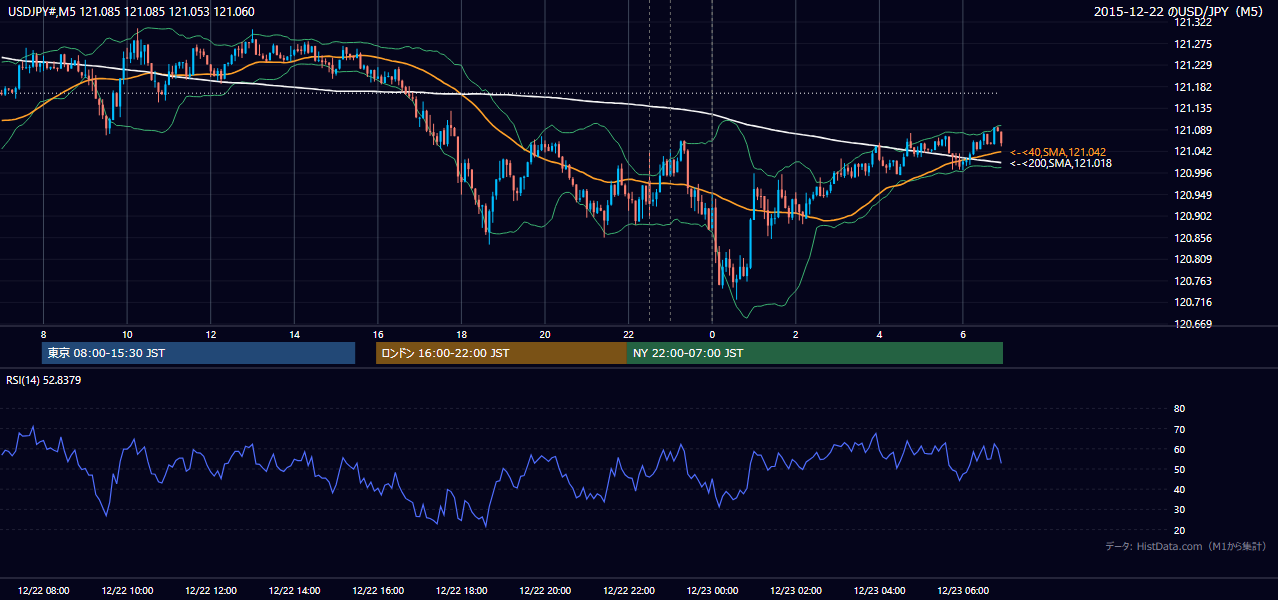Click the 12/23 02:00 date label
This screenshot has width=1278, height=600.
tap(796, 591)
